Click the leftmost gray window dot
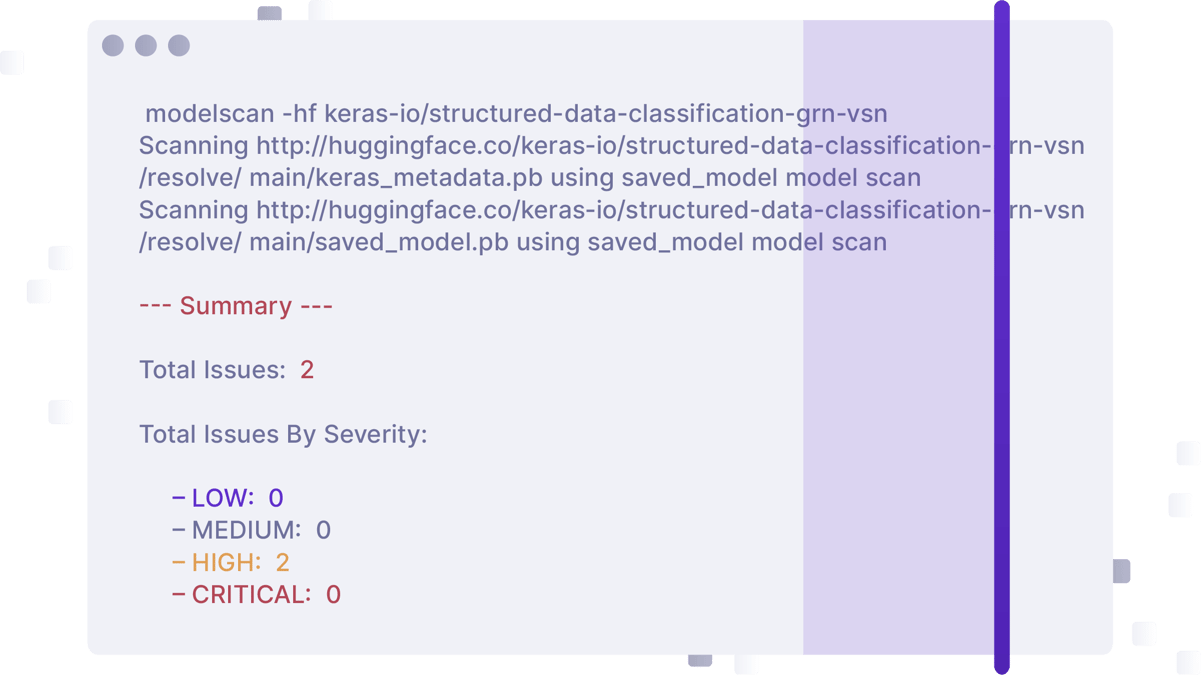Image resolution: width=1201 pixels, height=675 pixels. [113, 46]
